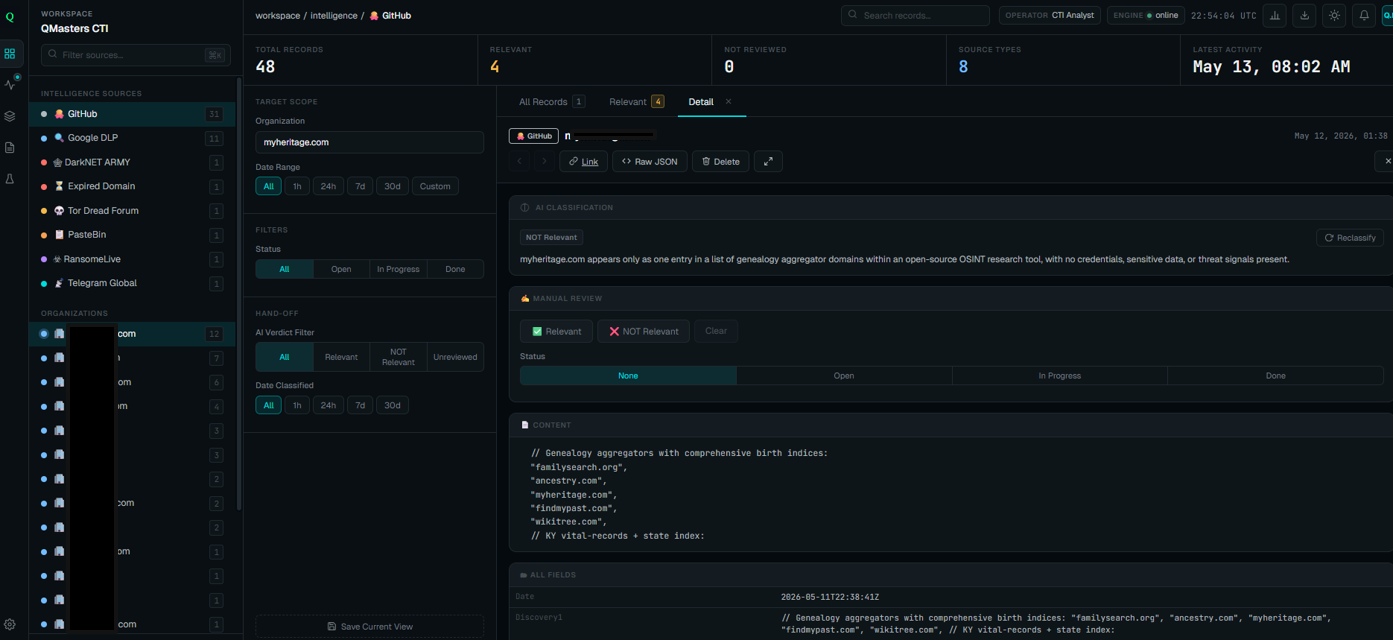Set AI Verdict Filter to Relevant
1393x640 pixels.
pyautogui.click(x=341, y=357)
